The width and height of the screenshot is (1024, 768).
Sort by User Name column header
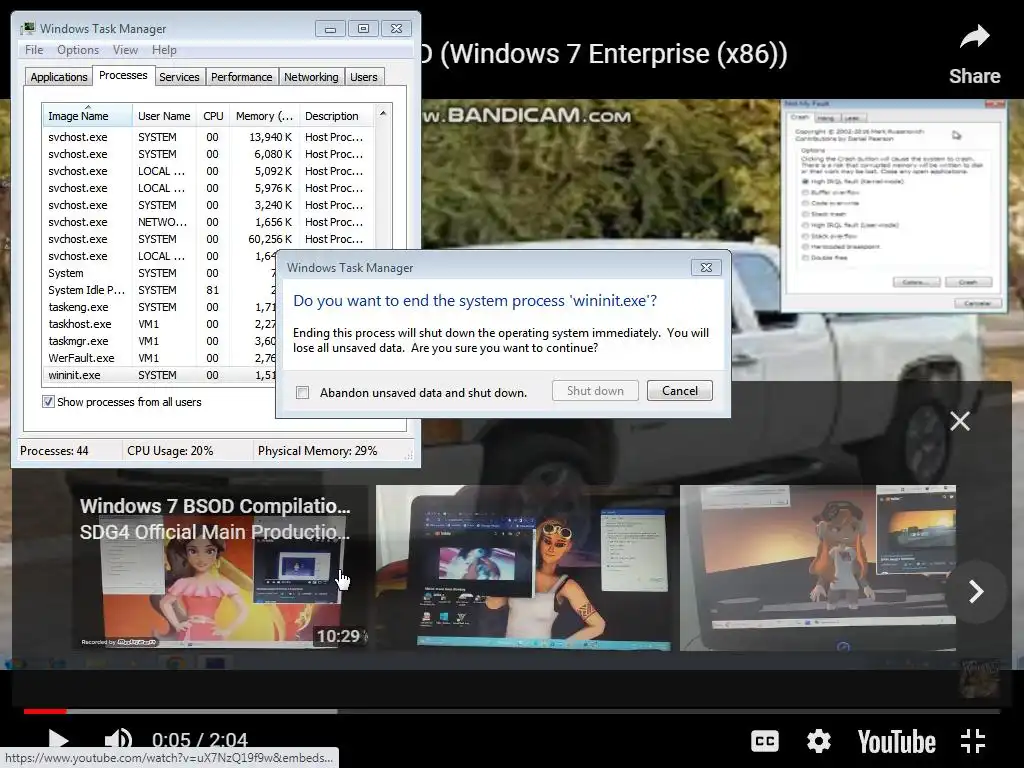164,116
